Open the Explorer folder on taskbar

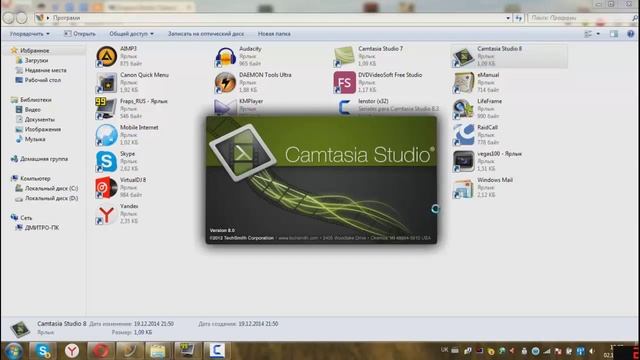[x=158, y=351]
